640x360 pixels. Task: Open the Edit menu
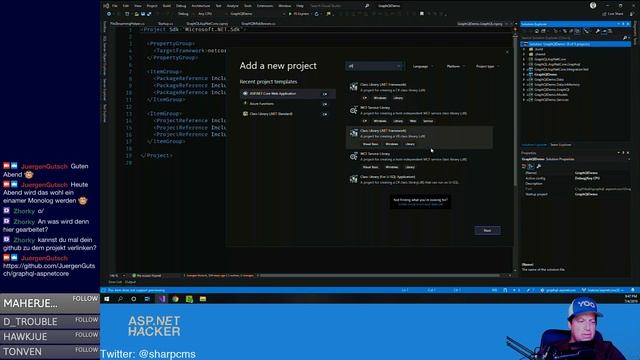coord(126,6)
